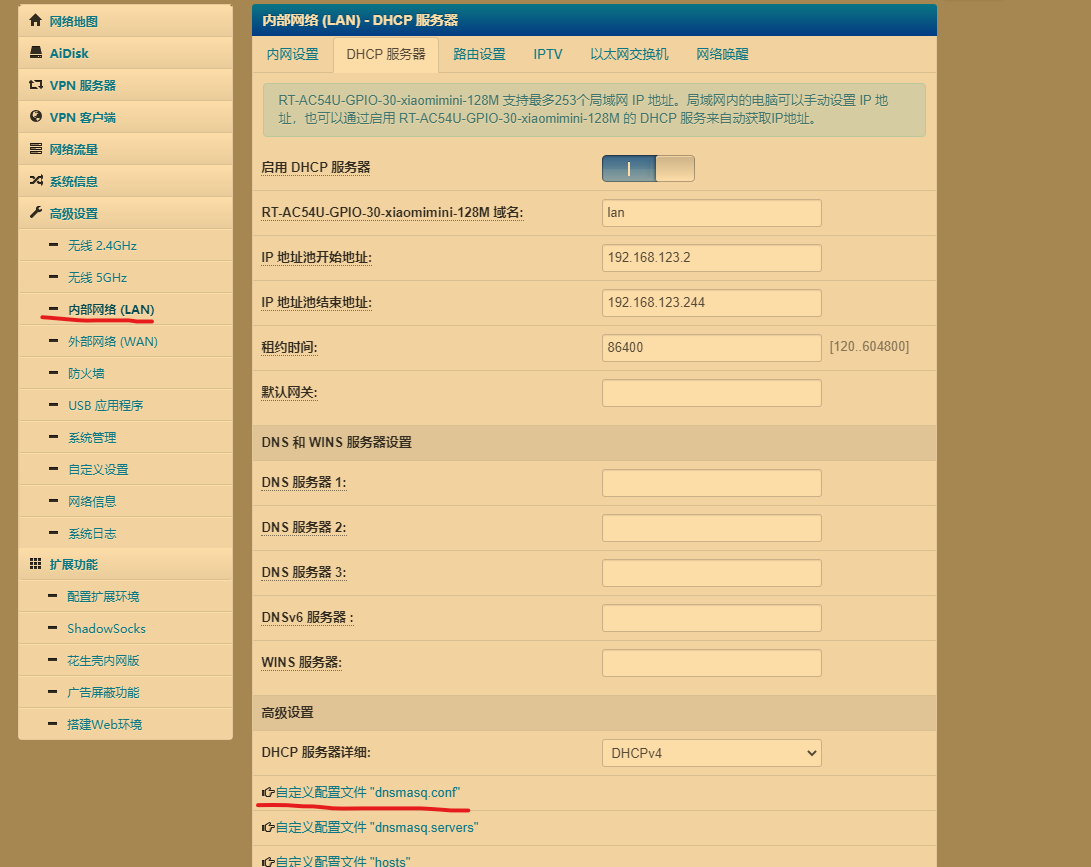
Task: Open the IPTV tab
Action: click(548, 55)
